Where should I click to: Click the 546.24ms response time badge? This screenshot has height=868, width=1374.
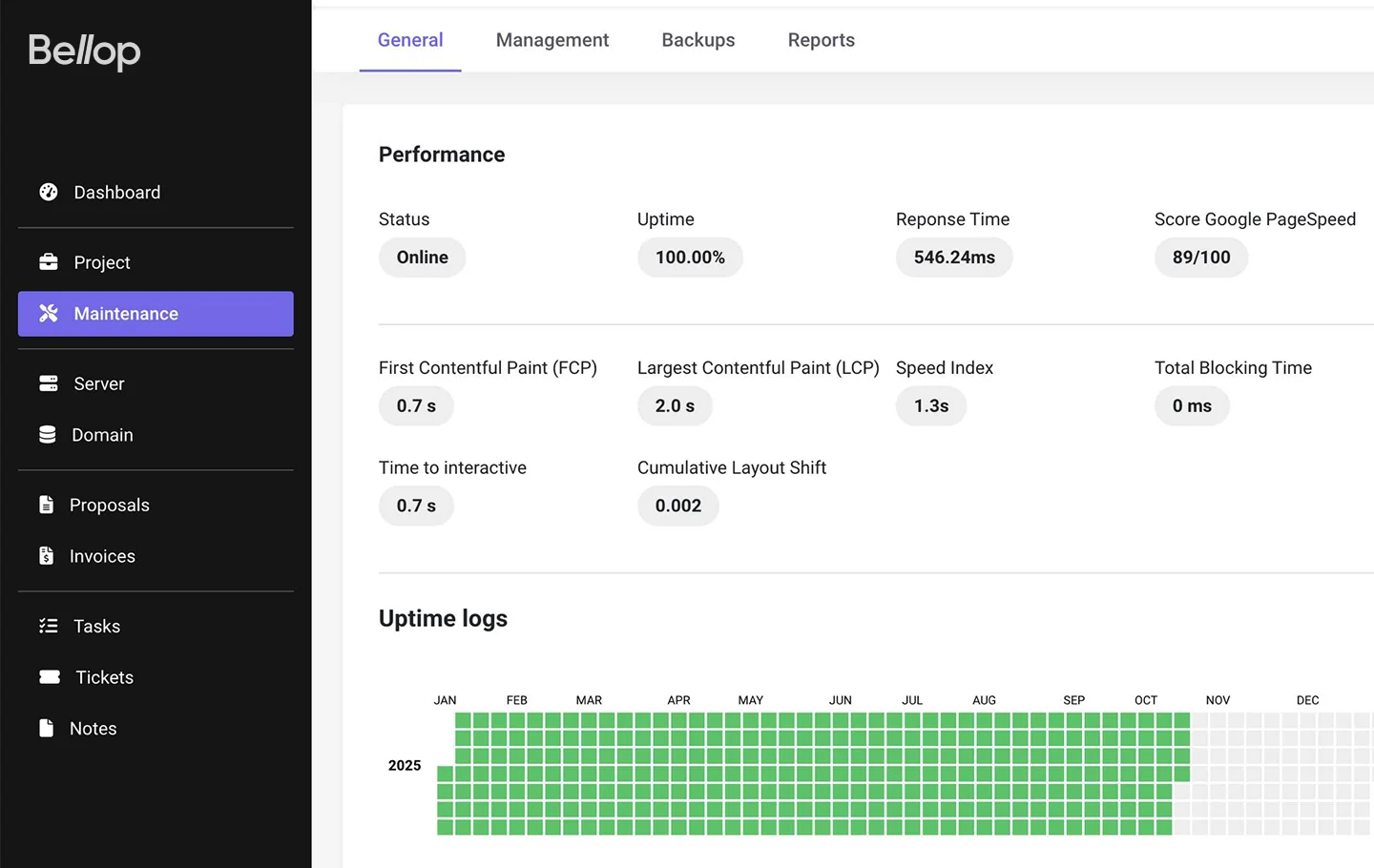[x=953, y=258]
